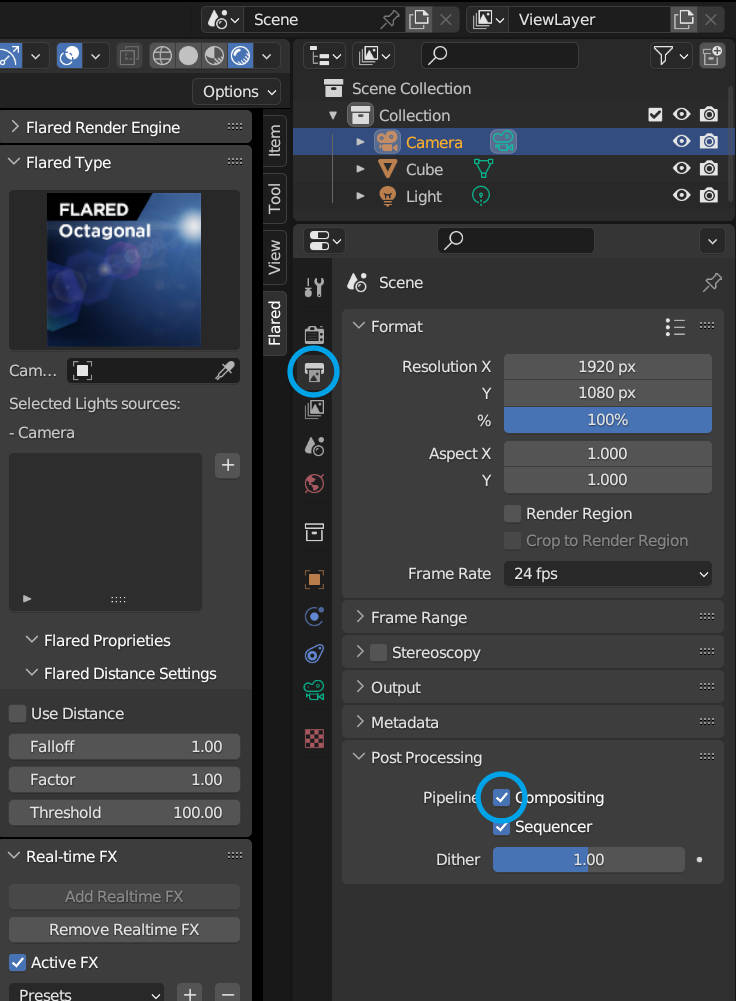
Task: Open the Scene properties tab
Action: tap(314, 446)
